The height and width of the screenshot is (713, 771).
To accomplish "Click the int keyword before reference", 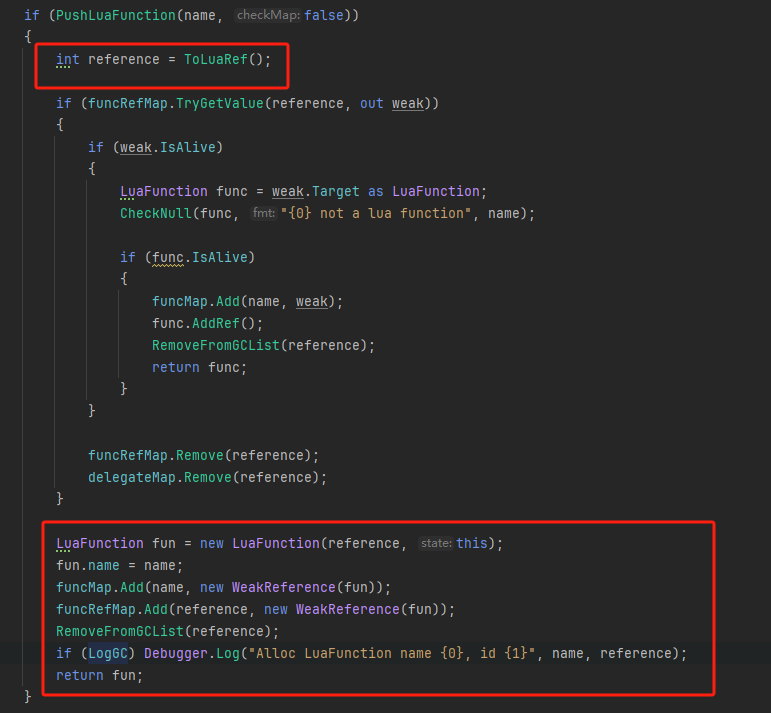I will click(68, 59).
